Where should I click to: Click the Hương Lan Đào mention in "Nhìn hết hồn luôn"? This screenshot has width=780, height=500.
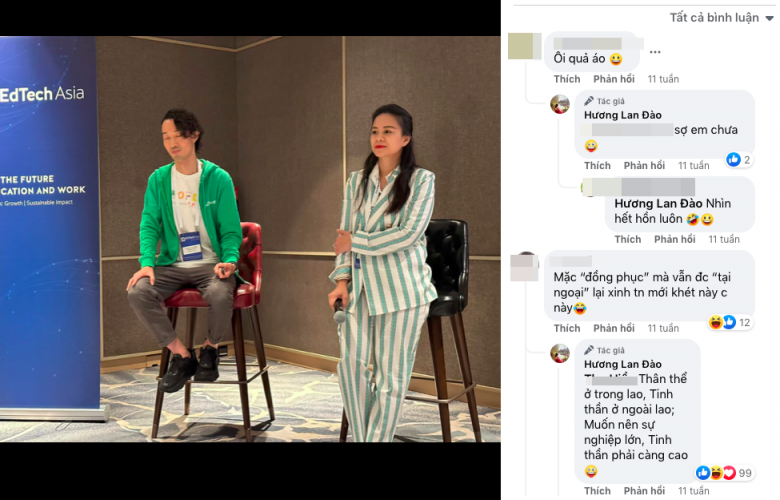click(x=658, y=203)
